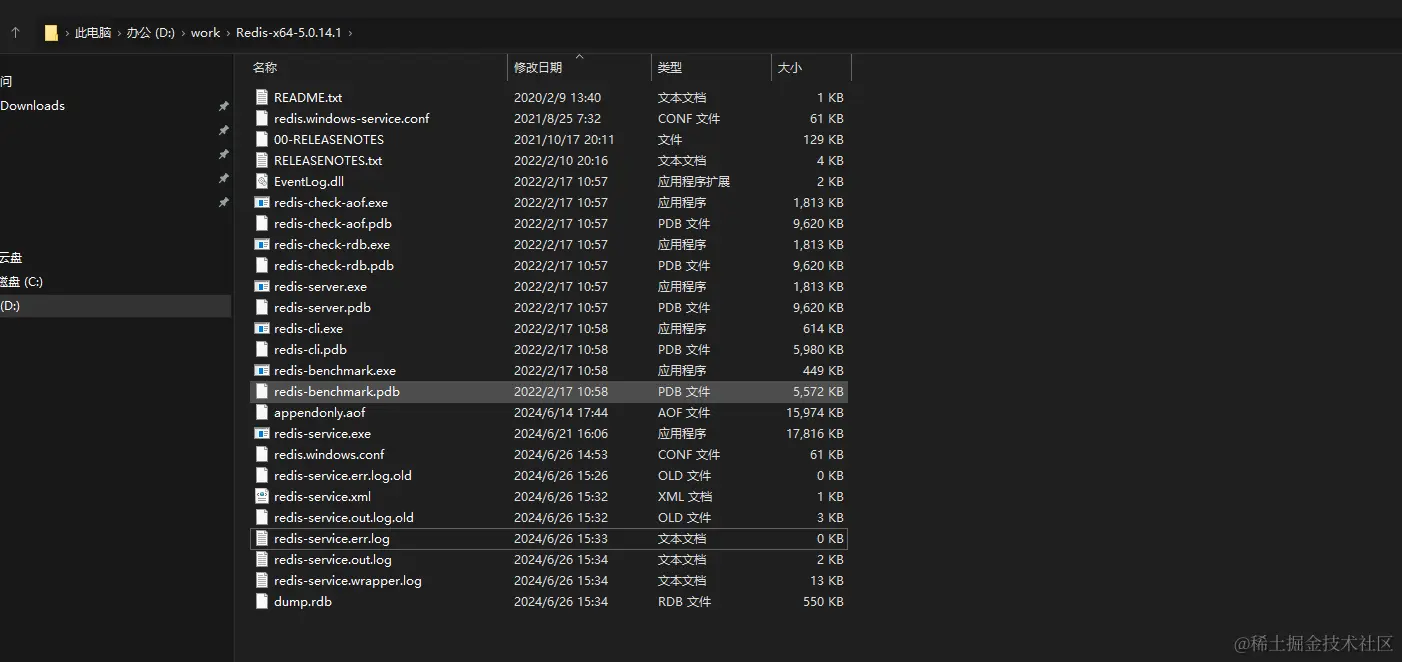Click the 2024/6/21 16:06 date cell
Screen dimensions: 1402x662
click(561, 433)
